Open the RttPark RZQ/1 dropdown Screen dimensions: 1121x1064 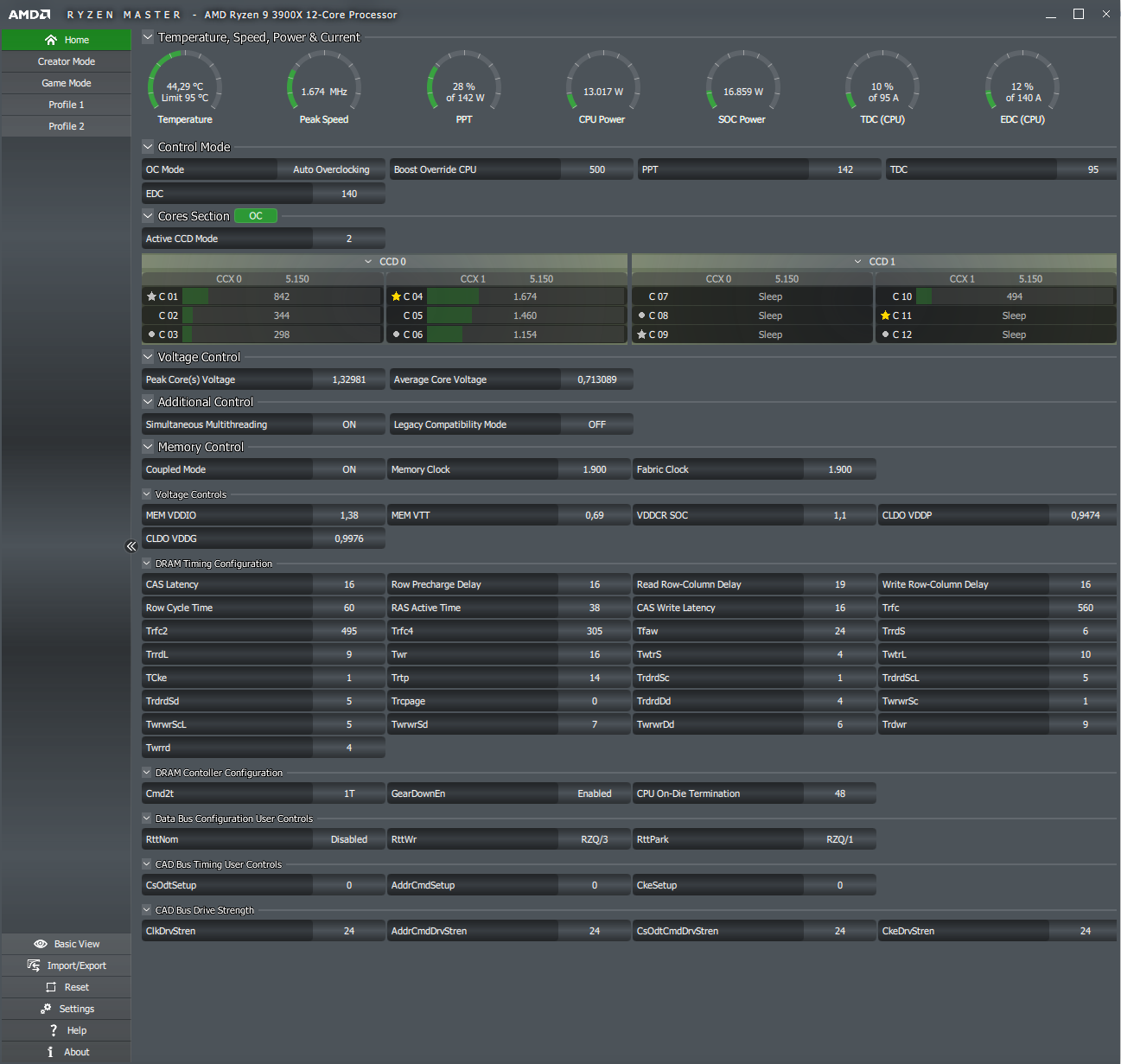(840, 839)
